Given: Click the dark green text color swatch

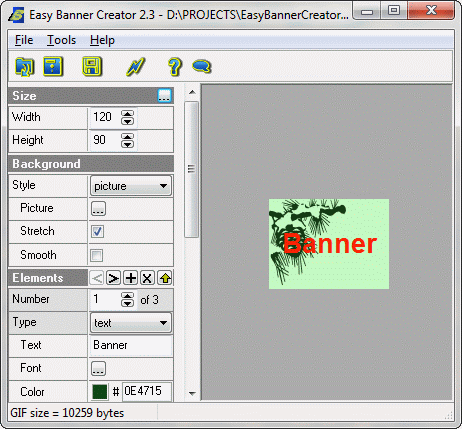Looking at the screenshot, I should [x=100, y=392].
